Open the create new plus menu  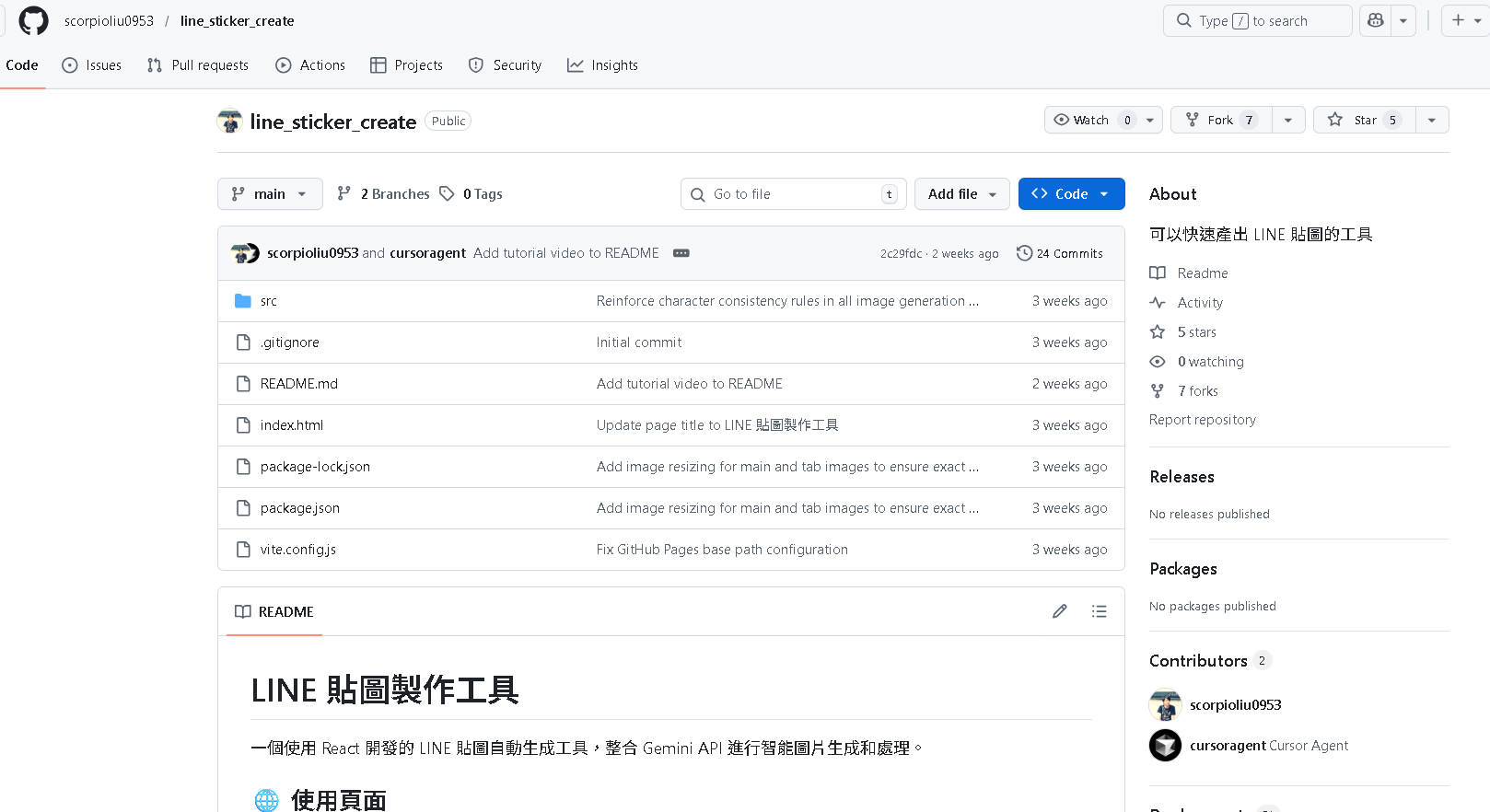(x=1465, y=20)
